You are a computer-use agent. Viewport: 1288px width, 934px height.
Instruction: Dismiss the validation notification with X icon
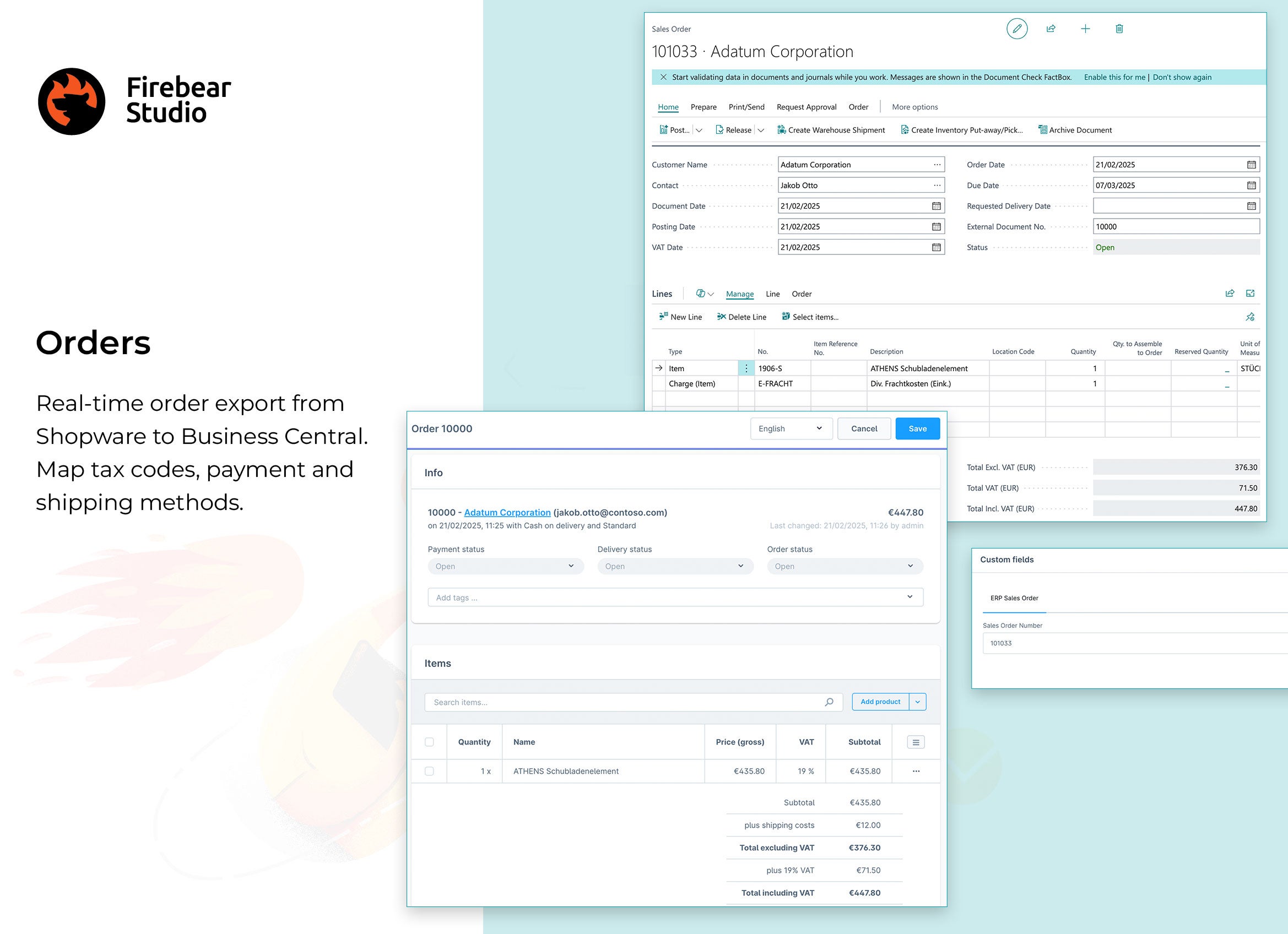(663, 77)
